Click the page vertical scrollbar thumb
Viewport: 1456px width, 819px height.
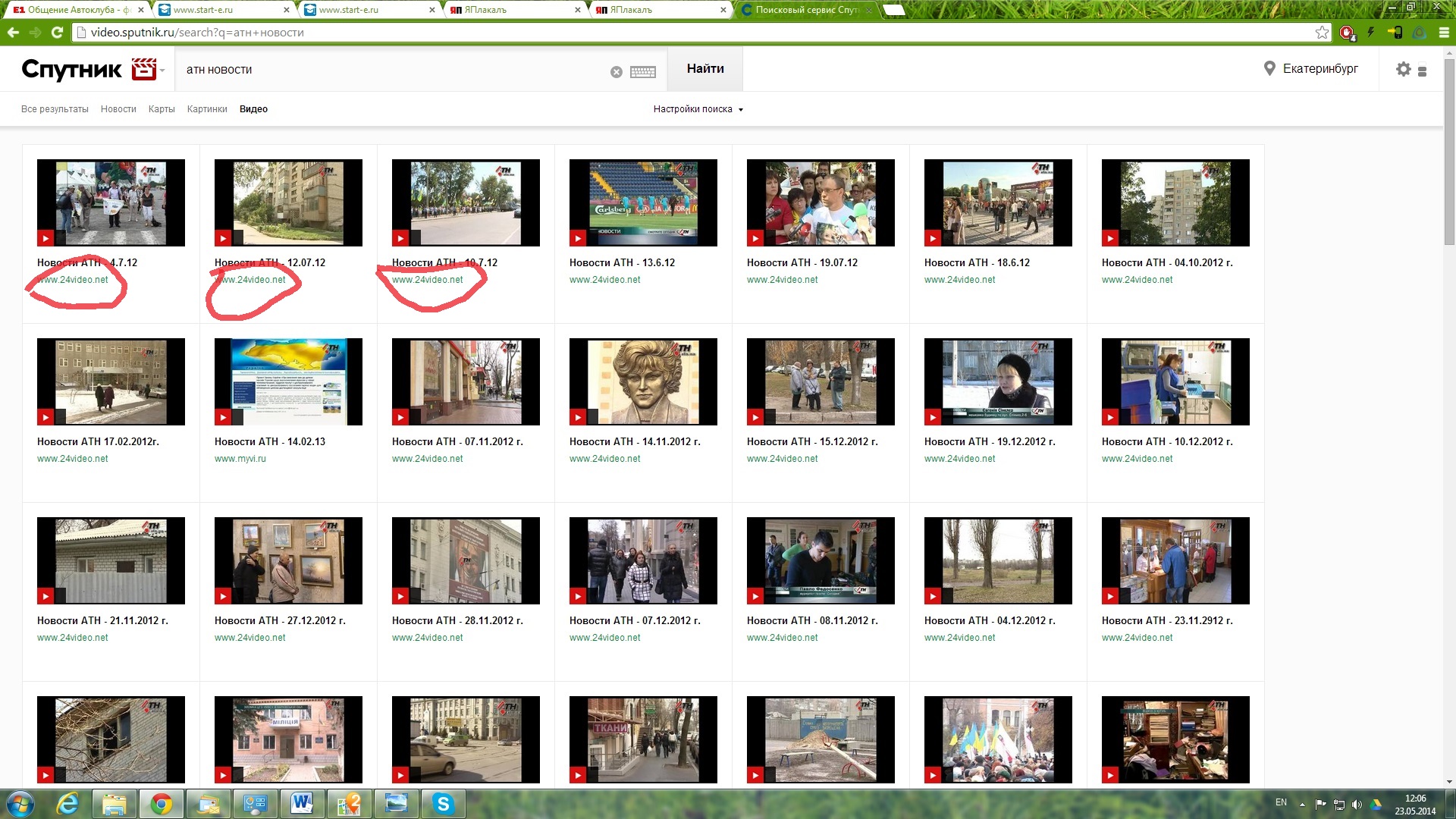tap(1449, 152)
